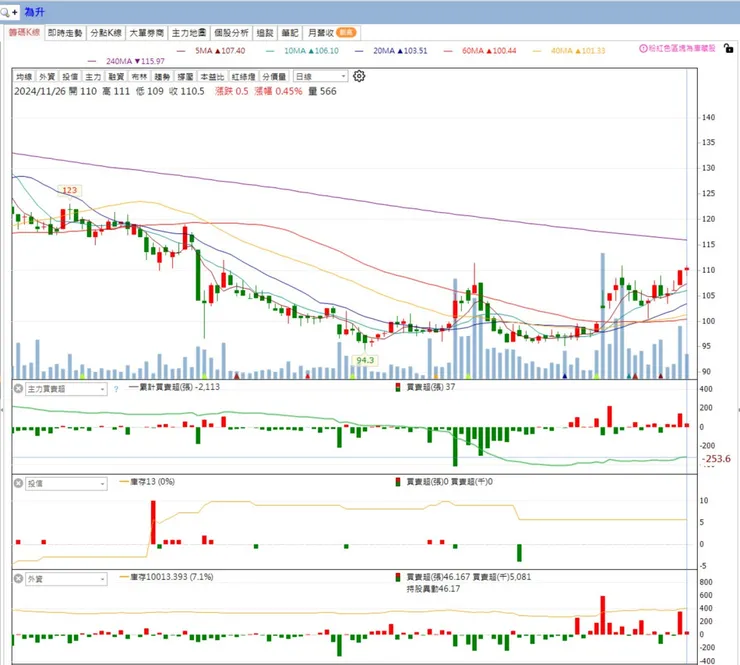Close the 投信 indicator panel

pyautogui.click(x=18, y=483)
